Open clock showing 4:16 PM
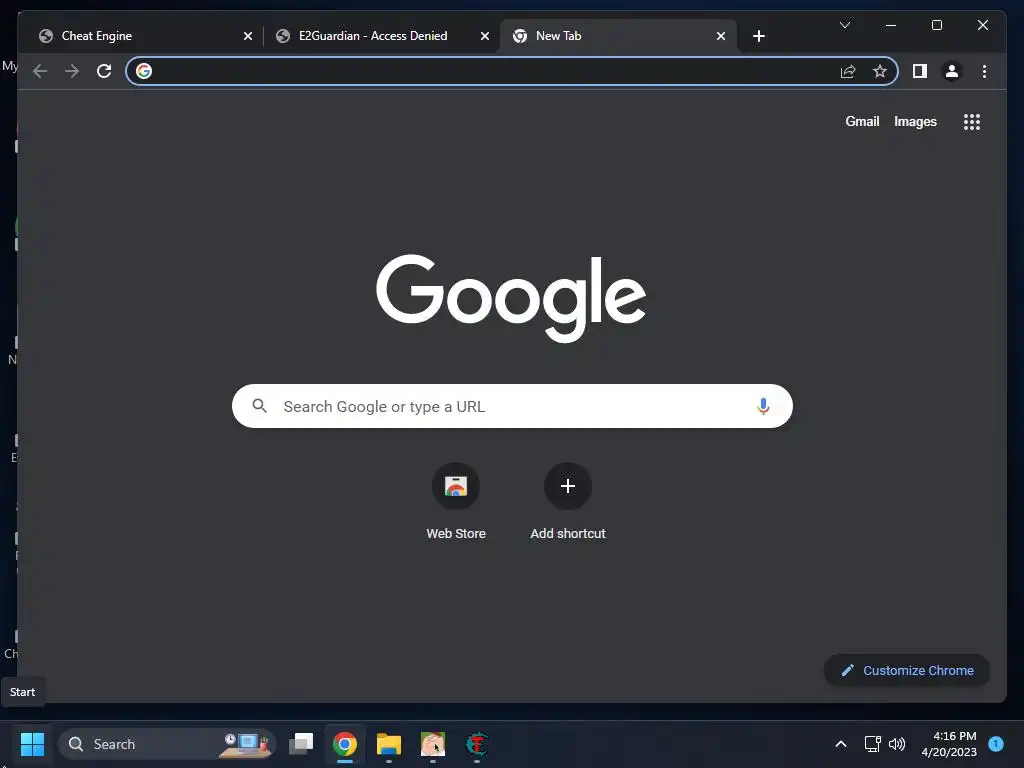Image resolution: width=1024 pixels, height=768 pixels. point(949,744)
